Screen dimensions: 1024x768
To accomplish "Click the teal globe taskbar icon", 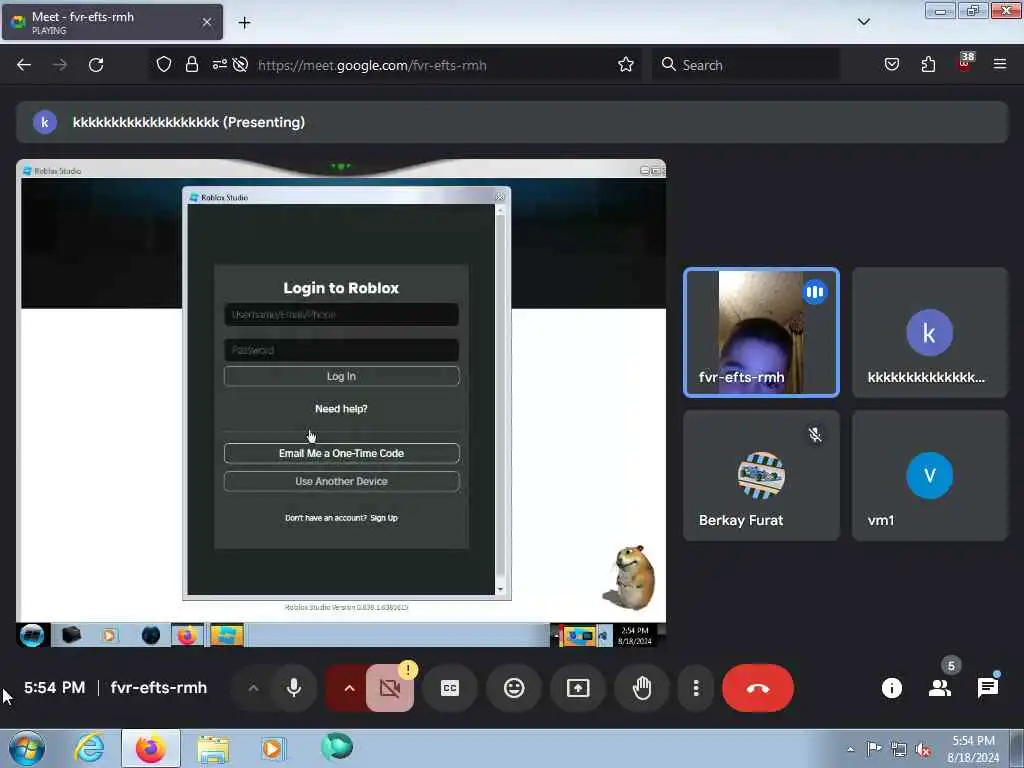I will tap(337, 747).
